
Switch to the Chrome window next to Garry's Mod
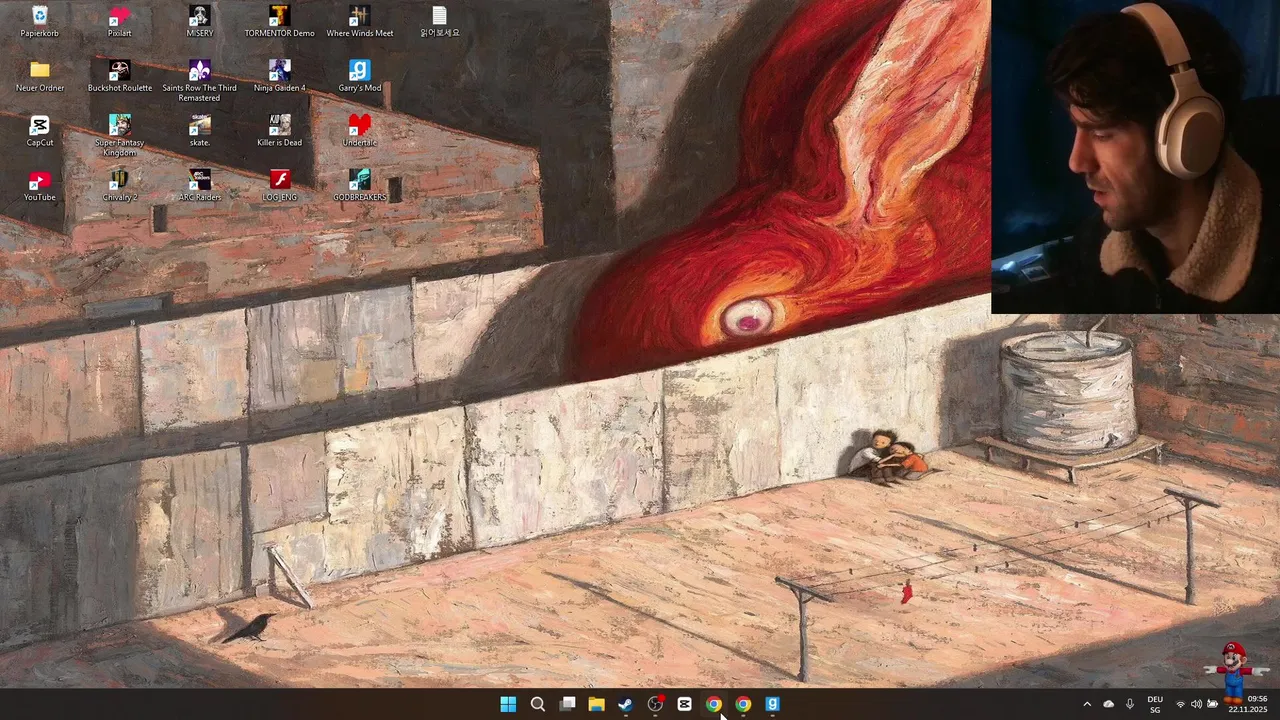coord(743,704)
